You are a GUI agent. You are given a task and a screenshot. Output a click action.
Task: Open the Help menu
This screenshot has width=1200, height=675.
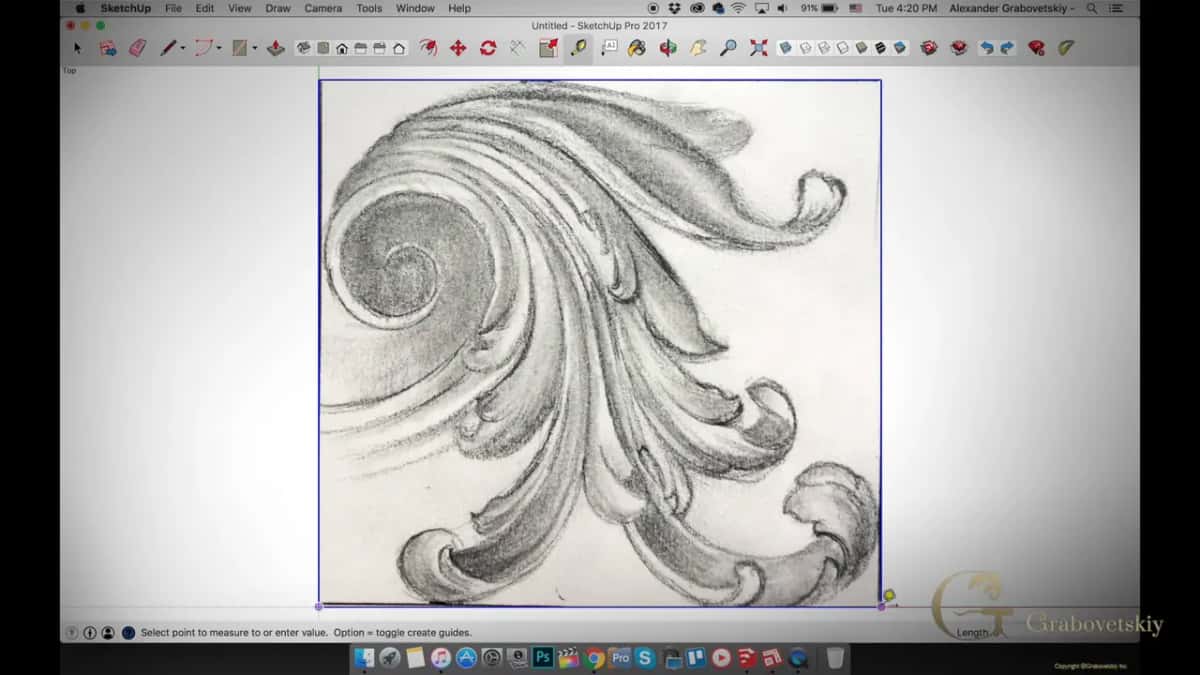coord(459,8)
